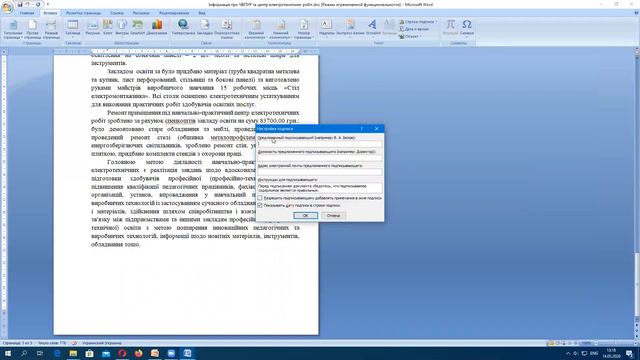Screen dimensions: 640x360
Task: Click the Redo icon in quick access toolbar
Action: pyautogui.click(x=38, y=4)
